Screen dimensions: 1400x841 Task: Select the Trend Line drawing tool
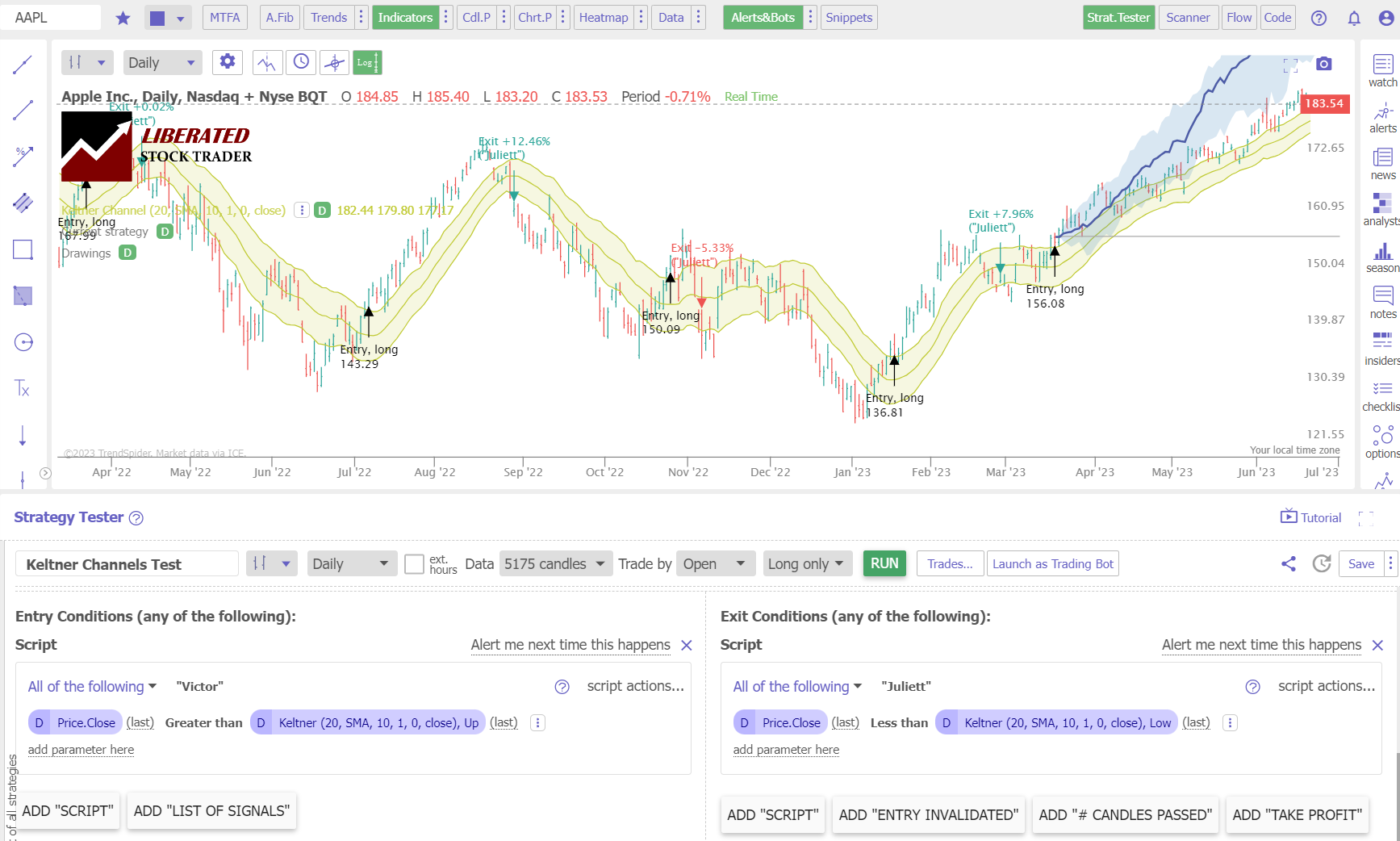pos(23,110)
